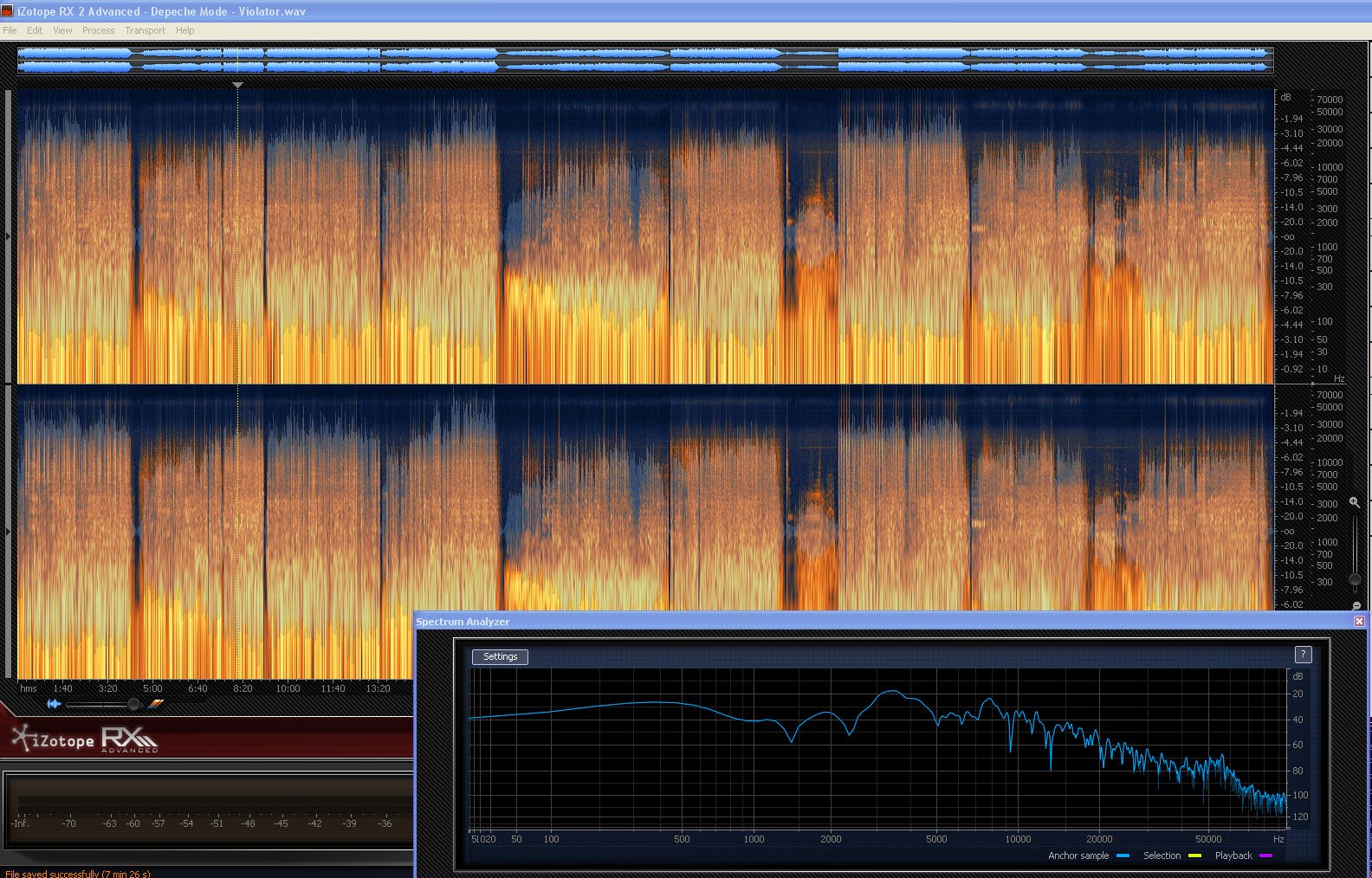Click the frequency zoom-in magnifier icon
The image size is (1372, 878).
pos(1355,502)
